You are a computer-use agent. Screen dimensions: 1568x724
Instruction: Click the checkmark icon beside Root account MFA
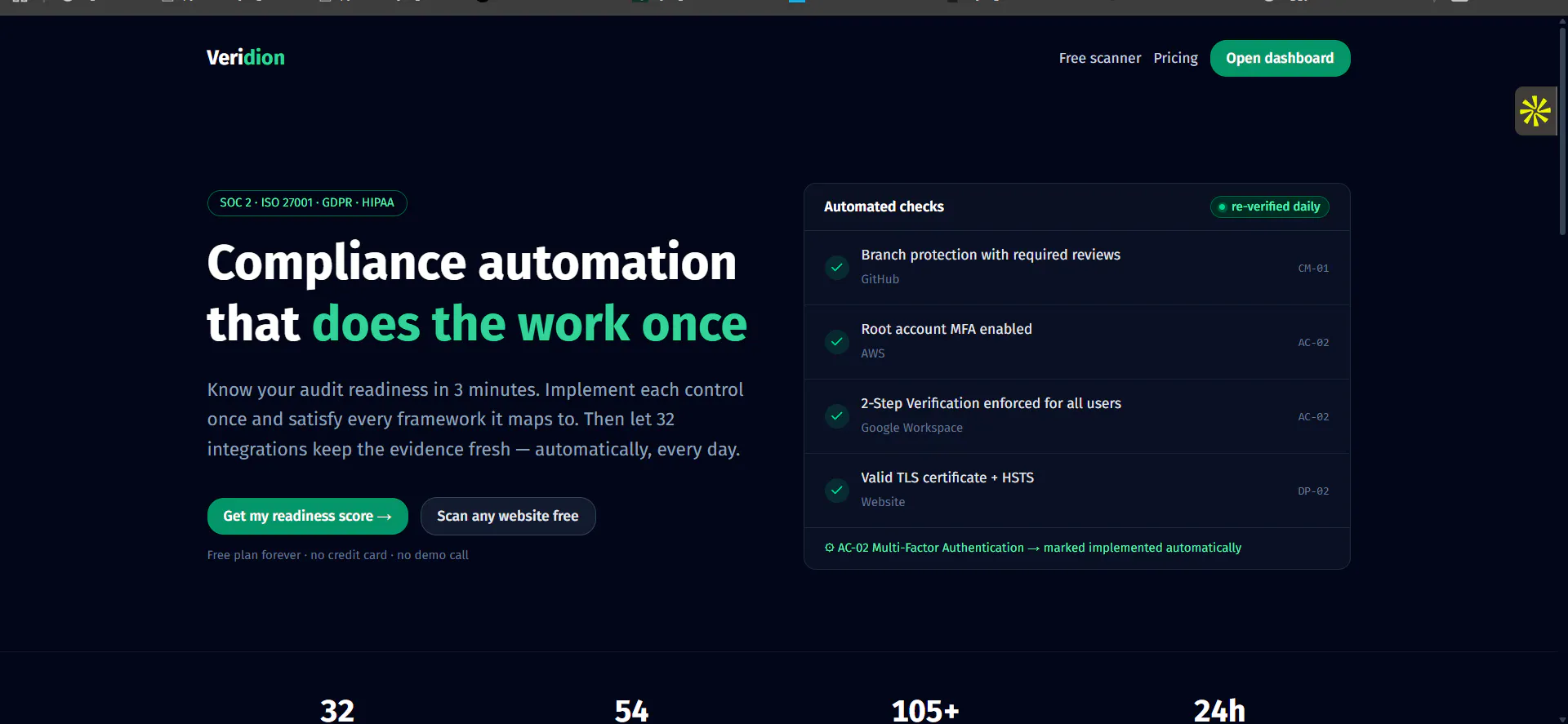(x=837, y=342)
